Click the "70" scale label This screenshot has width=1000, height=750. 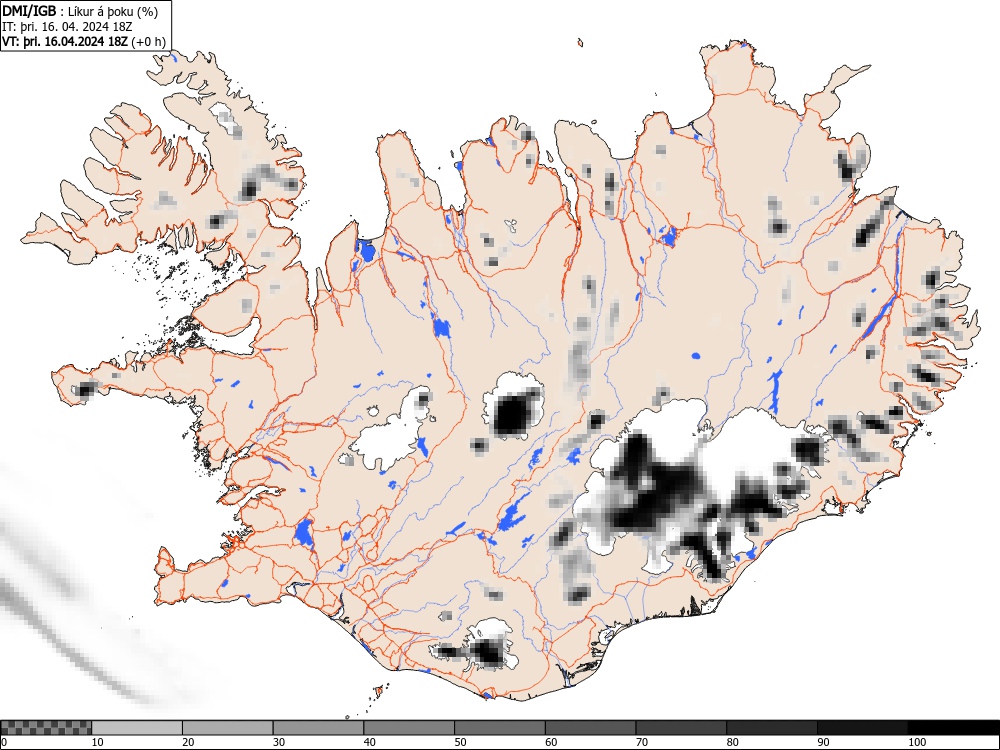point(642,742)
